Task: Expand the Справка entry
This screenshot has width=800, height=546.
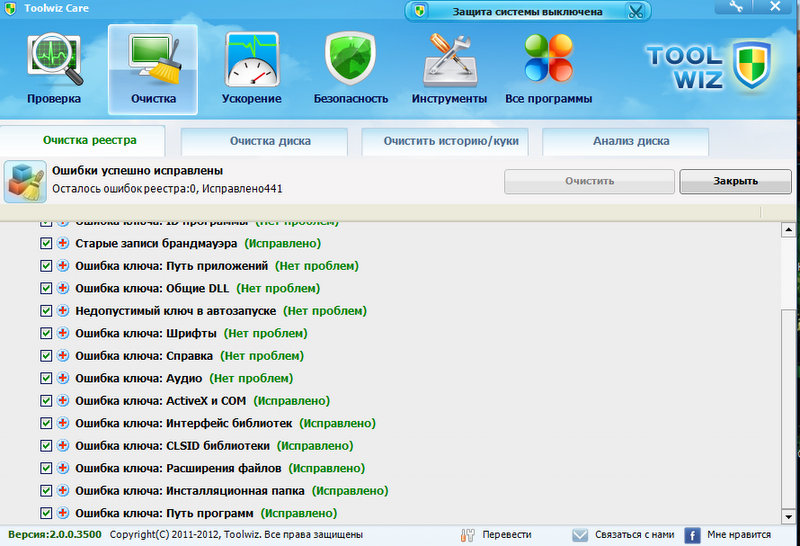Action: 63,355
